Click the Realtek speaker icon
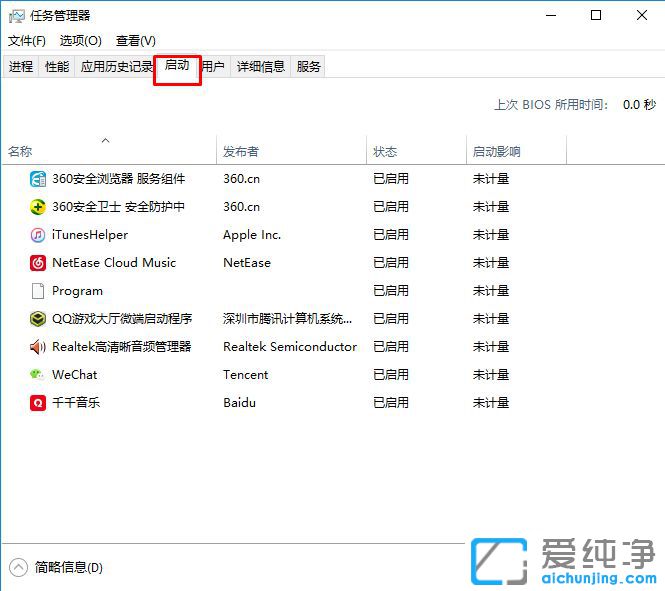The image size is (665, 591). (38, 347)
